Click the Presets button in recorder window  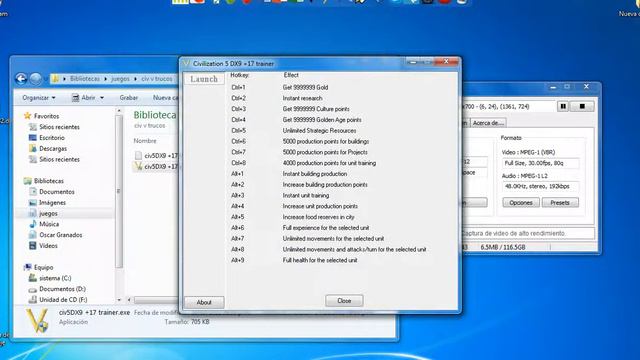[560, 202]
